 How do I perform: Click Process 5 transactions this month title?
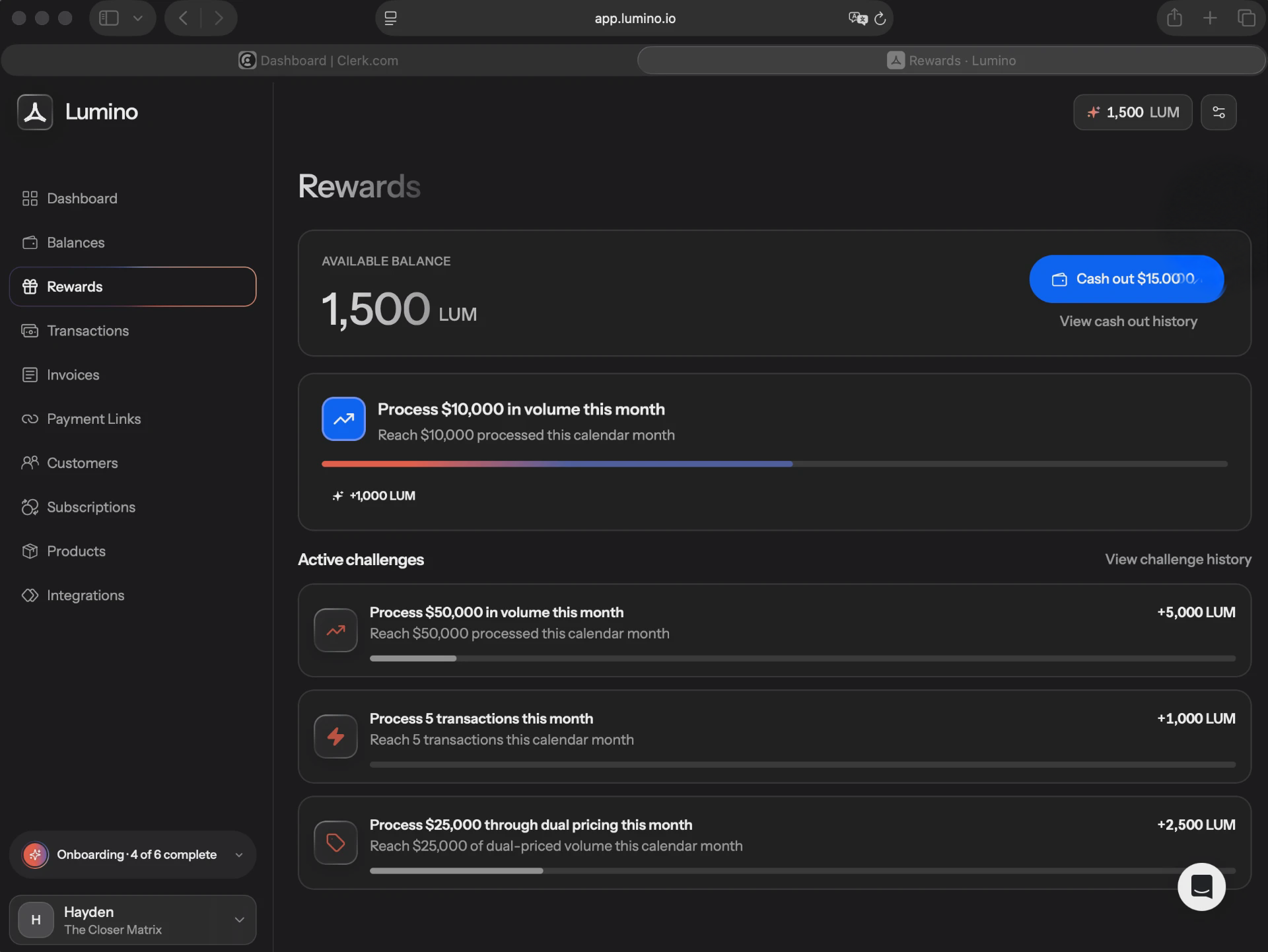pos(481,719)
